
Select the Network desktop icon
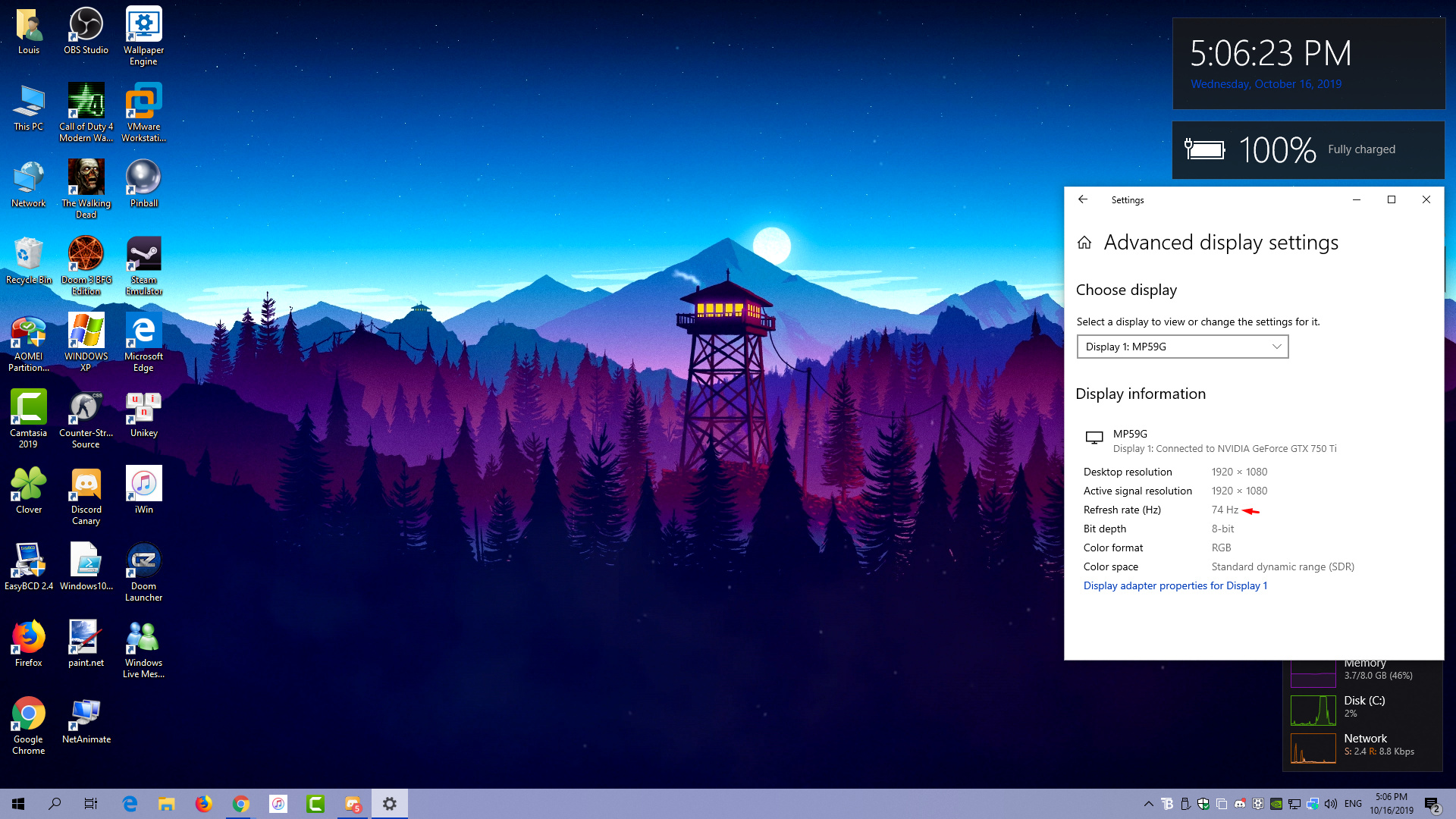point(29,184)
